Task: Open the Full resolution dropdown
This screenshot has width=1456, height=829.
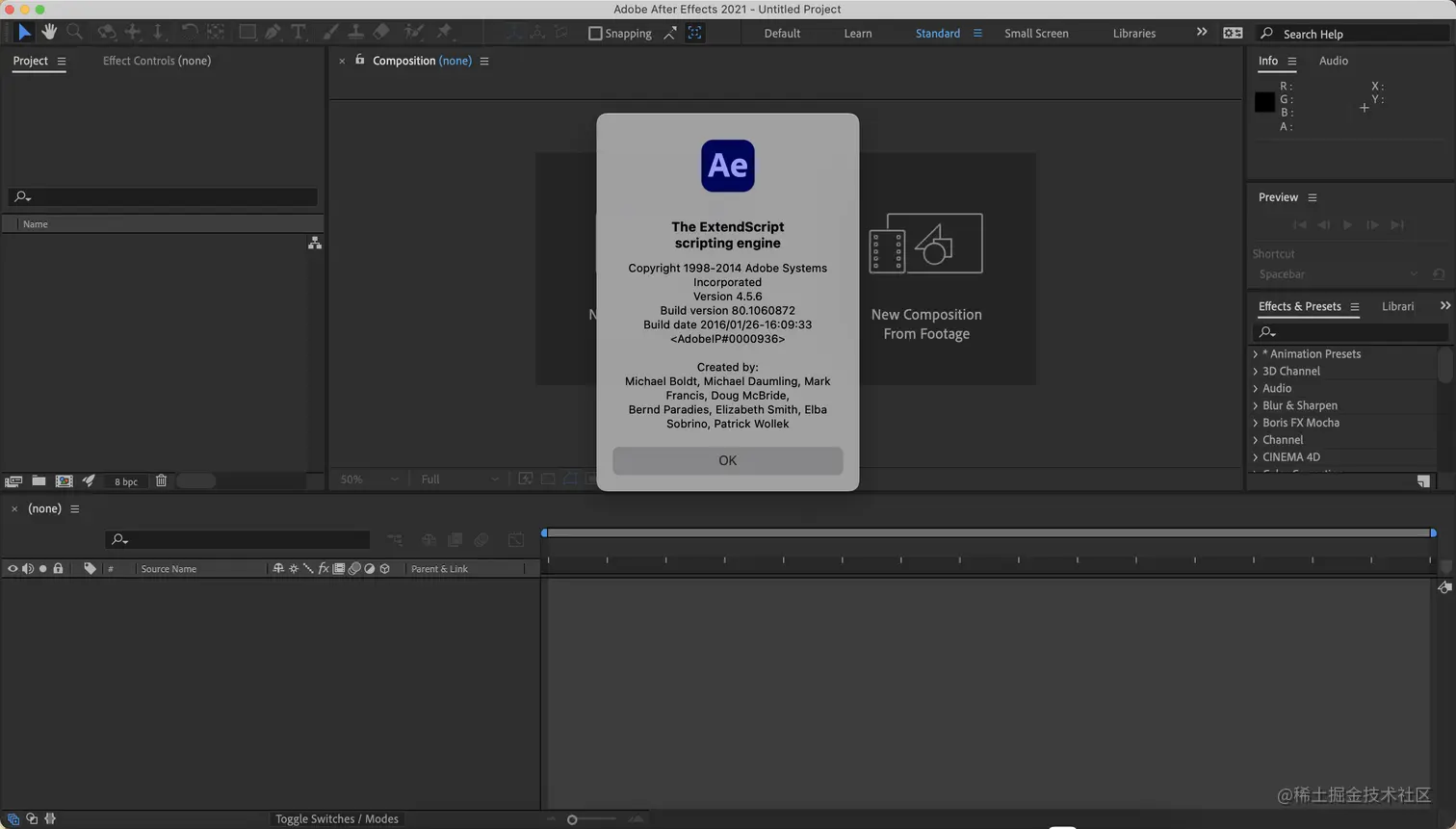Action: click(460, 479)
